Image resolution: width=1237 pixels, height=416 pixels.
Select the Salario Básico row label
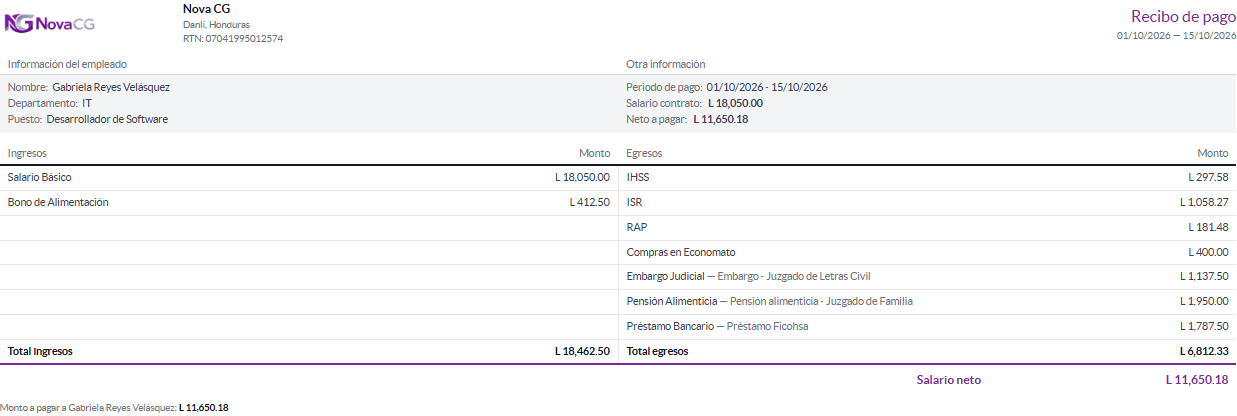40,177
